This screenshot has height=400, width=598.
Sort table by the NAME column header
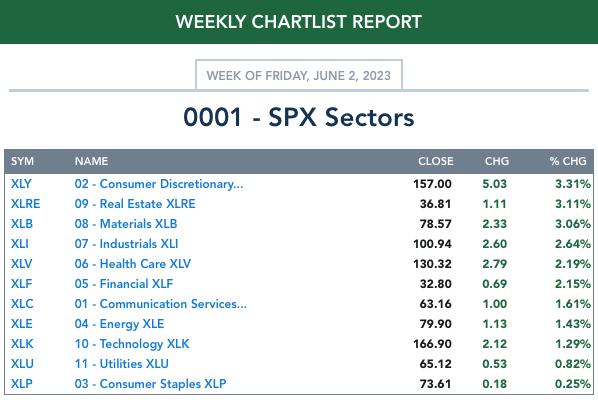(x=91, y=161)
